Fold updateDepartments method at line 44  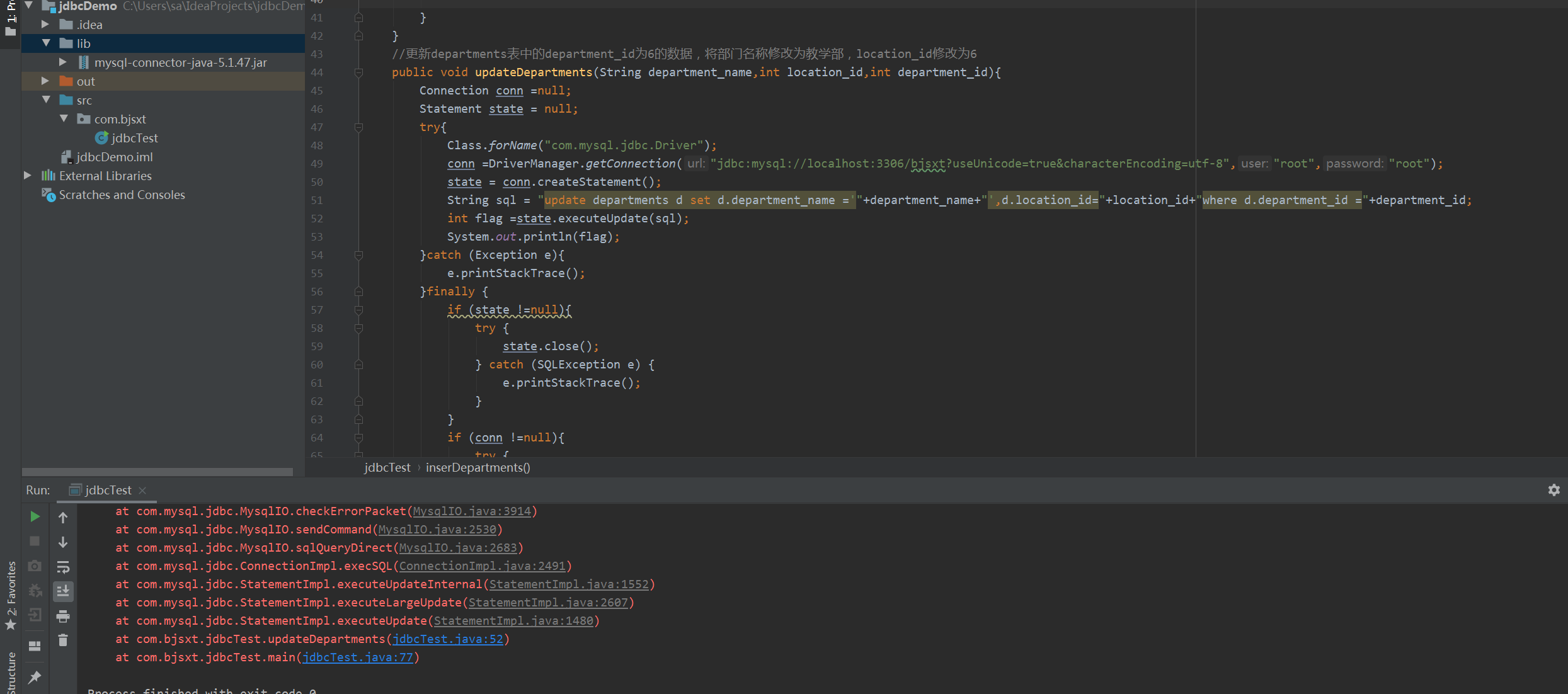(x=358, y=72)
